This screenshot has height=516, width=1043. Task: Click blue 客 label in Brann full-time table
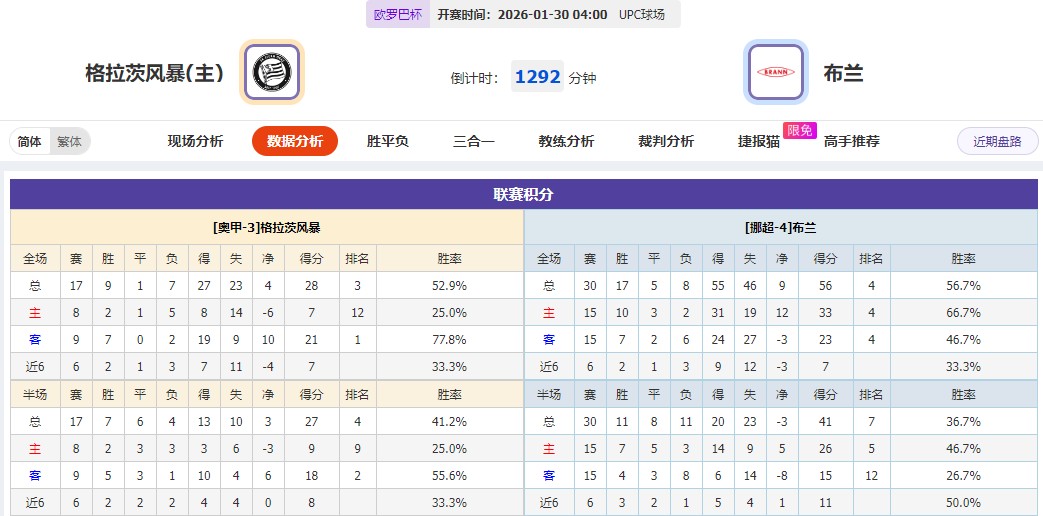point(549,340)
